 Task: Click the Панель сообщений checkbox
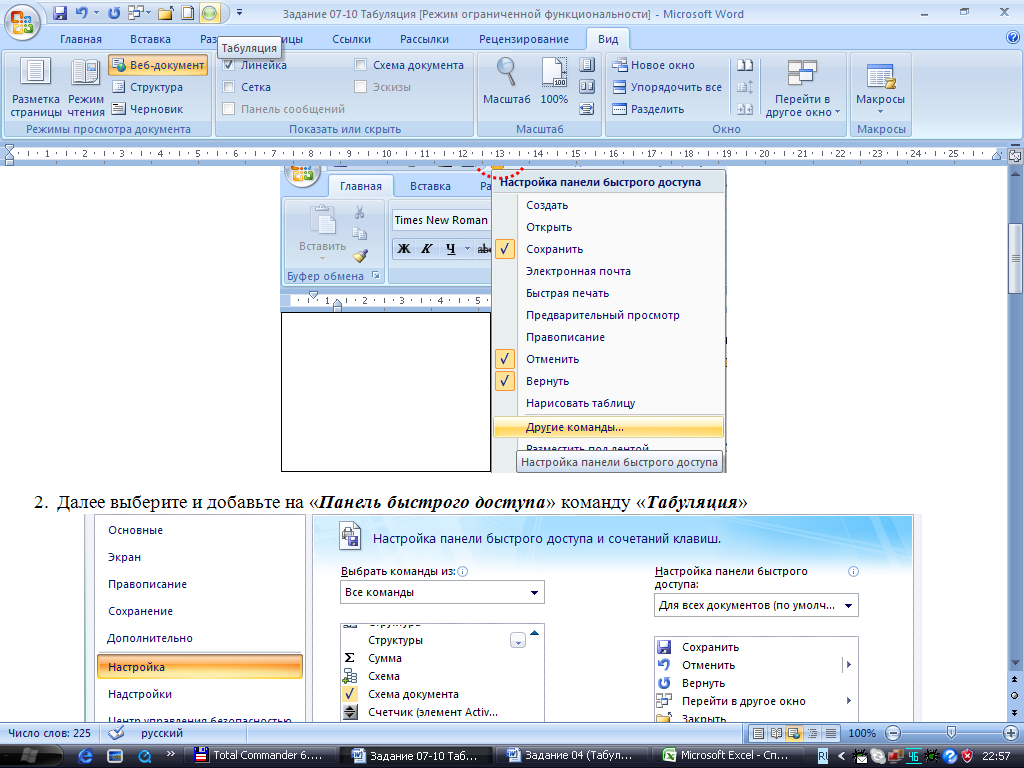pos(229,109)
